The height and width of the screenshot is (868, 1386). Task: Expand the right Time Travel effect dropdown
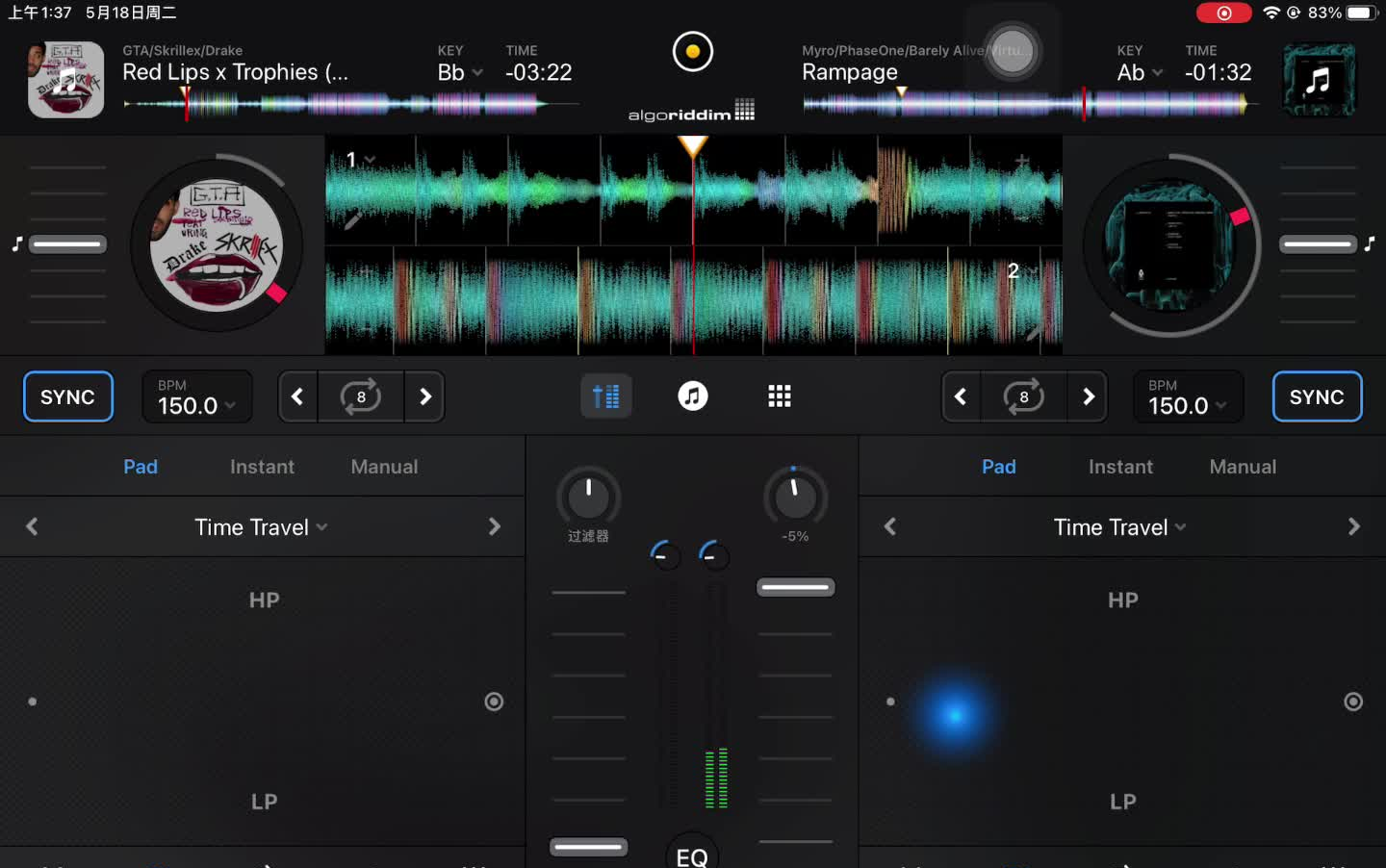tap(1119, 527)
